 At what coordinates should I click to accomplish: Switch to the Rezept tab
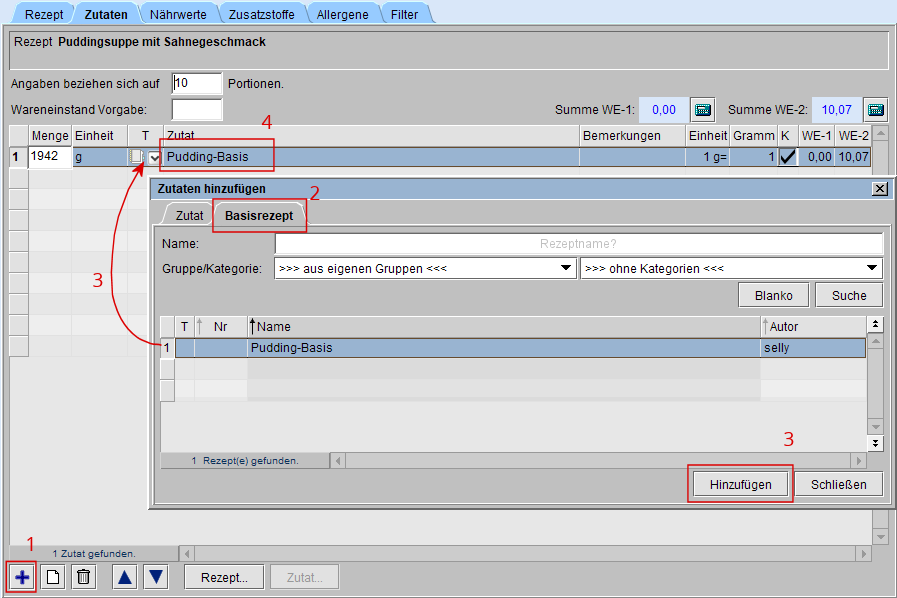point(44,14)
